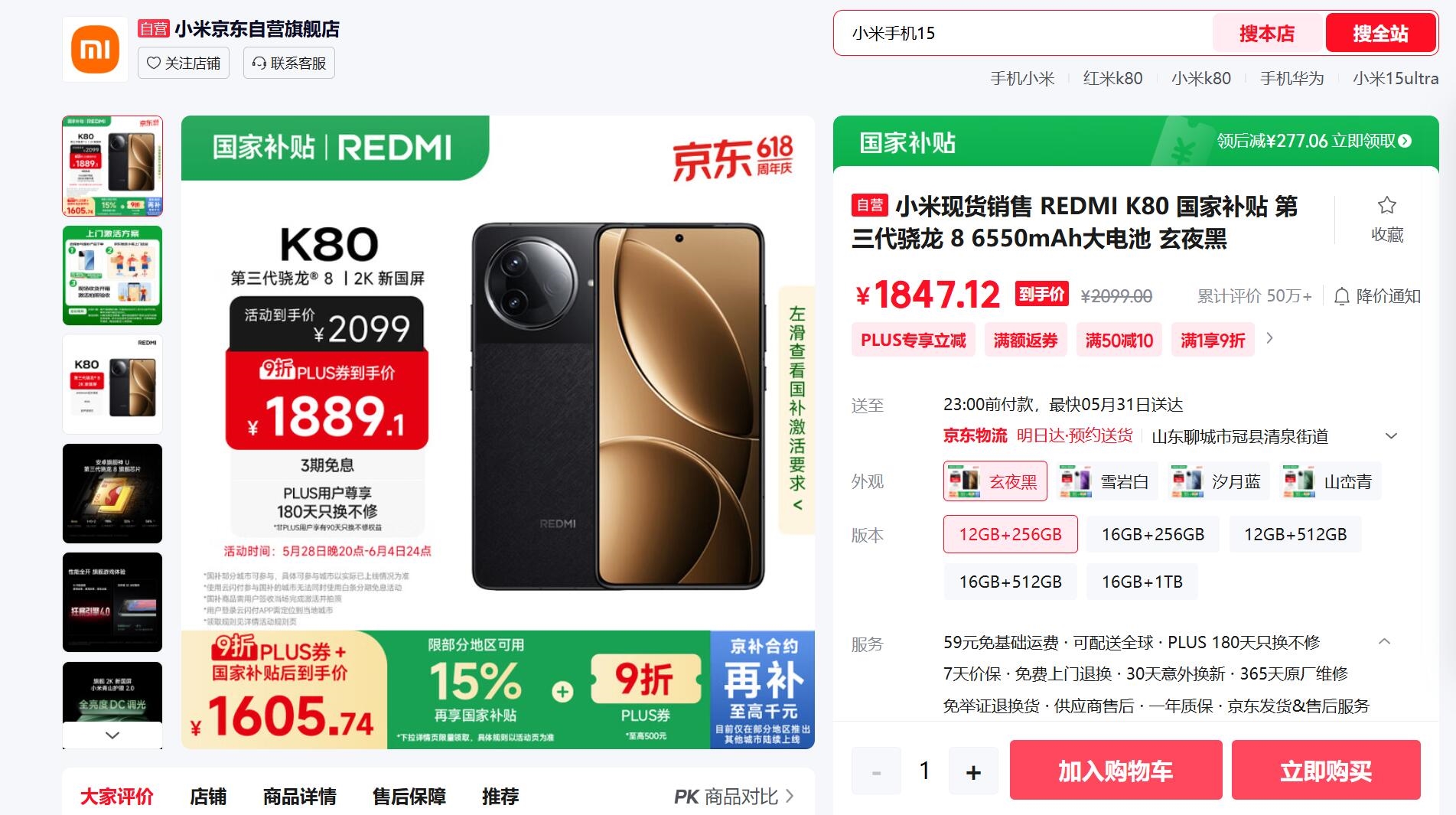Expand more coupons chevron after 满1享9折
The image size is (1456, 815).
click(1269, 338)
